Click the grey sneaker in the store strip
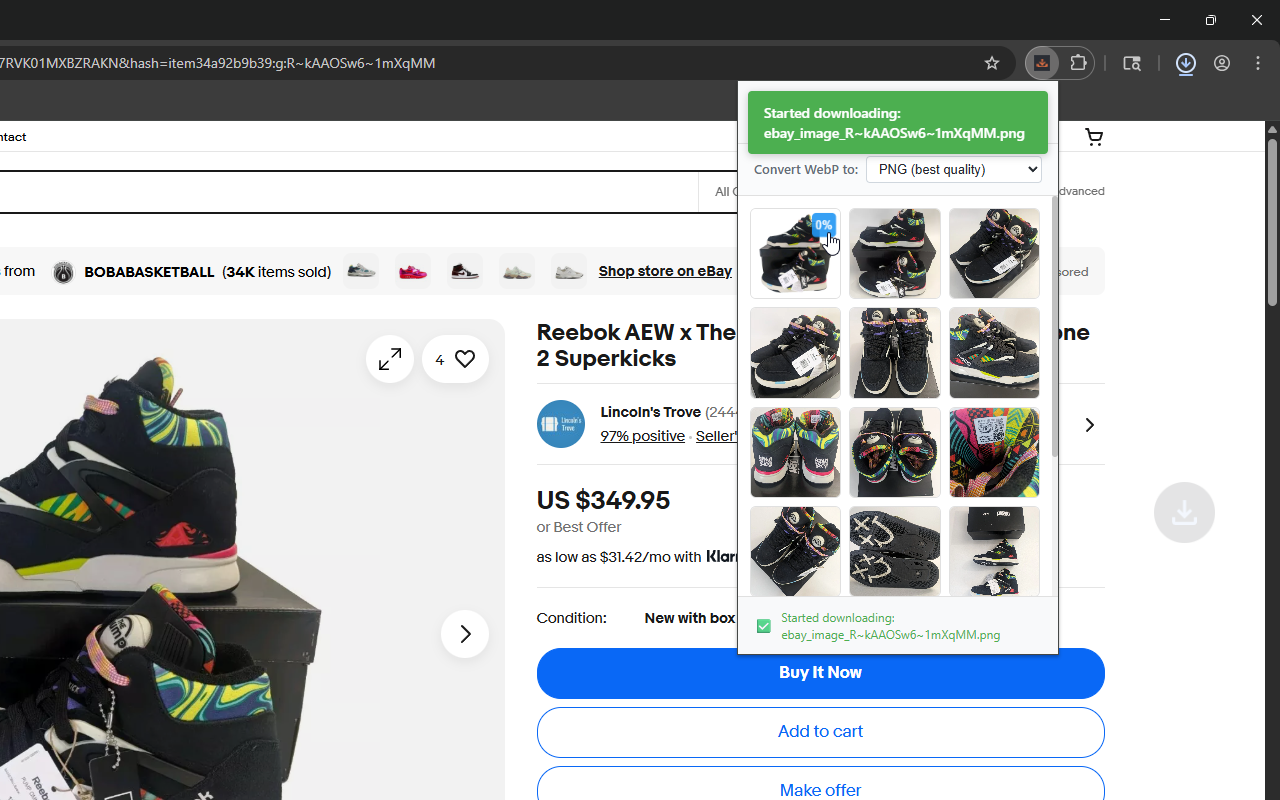1280x800 pixels. click(361, 271)
